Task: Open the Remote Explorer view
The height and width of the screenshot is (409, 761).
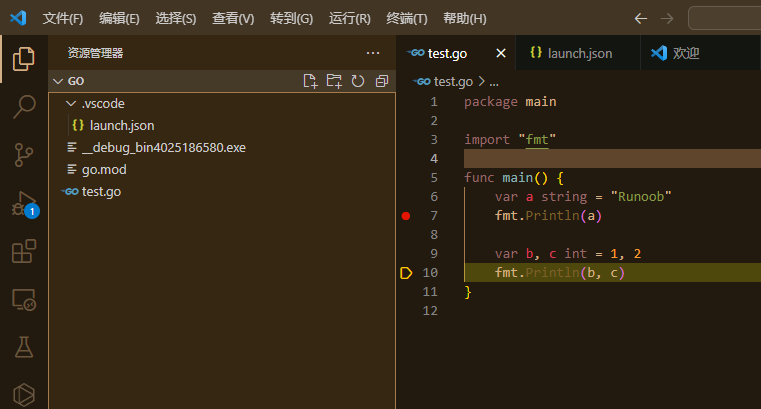Action: pyautogui.click(x=23, y=299)
